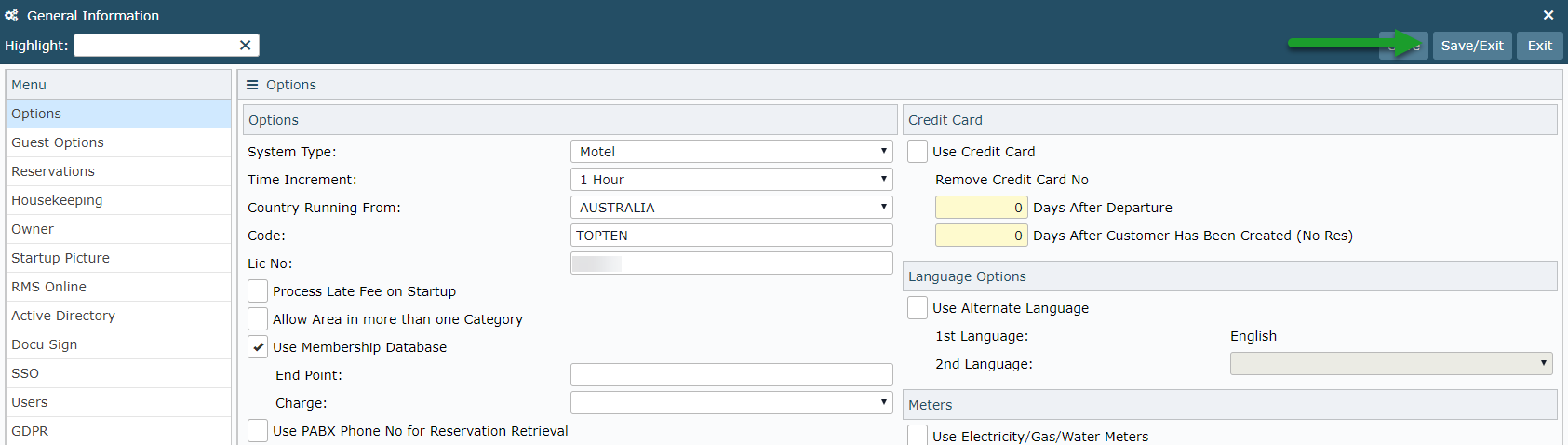Screen dimensions: 1568x445
Task: Click the Days After Departure field
Action: (x=981, y=208)
